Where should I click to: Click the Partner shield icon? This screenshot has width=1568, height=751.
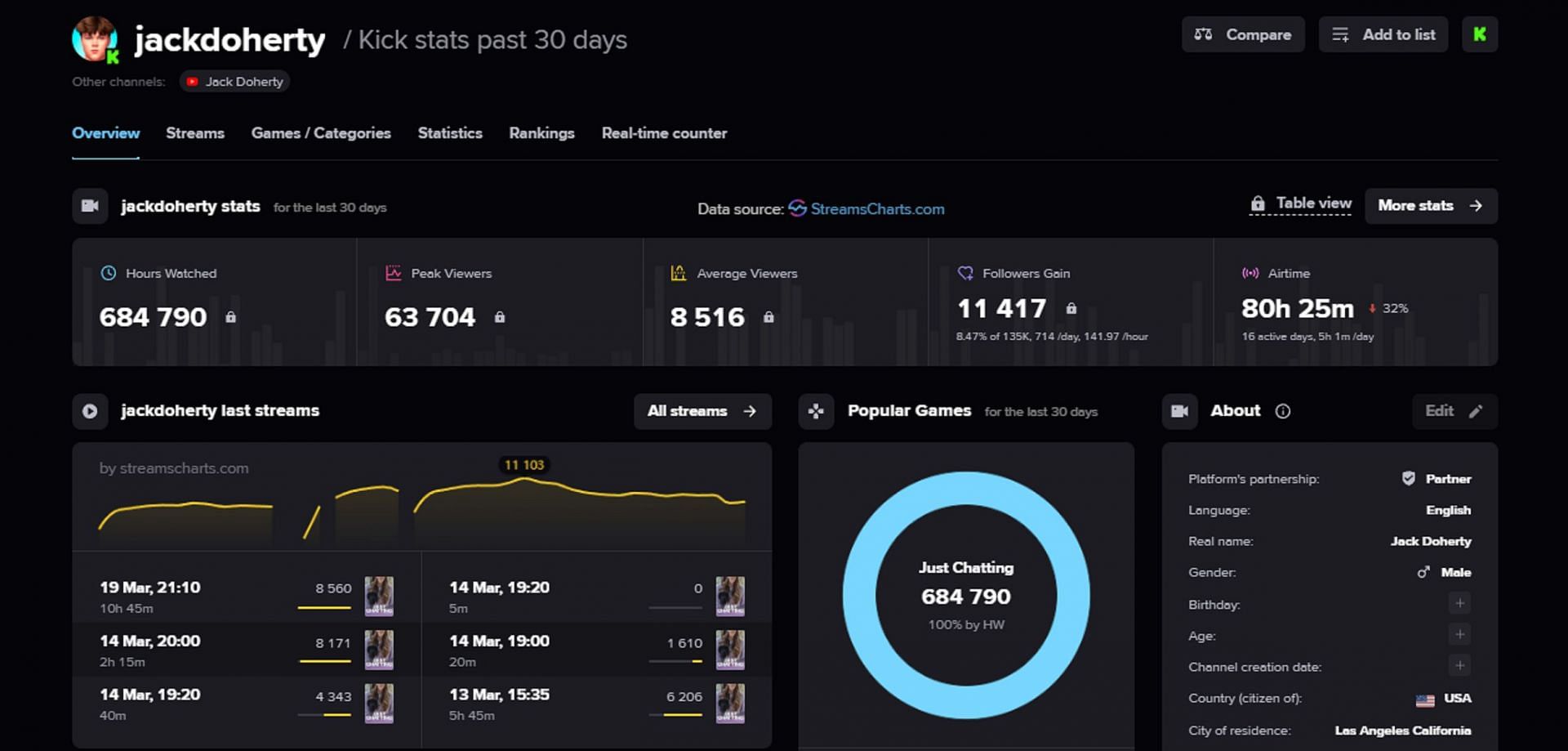(x=1409, y=479)
